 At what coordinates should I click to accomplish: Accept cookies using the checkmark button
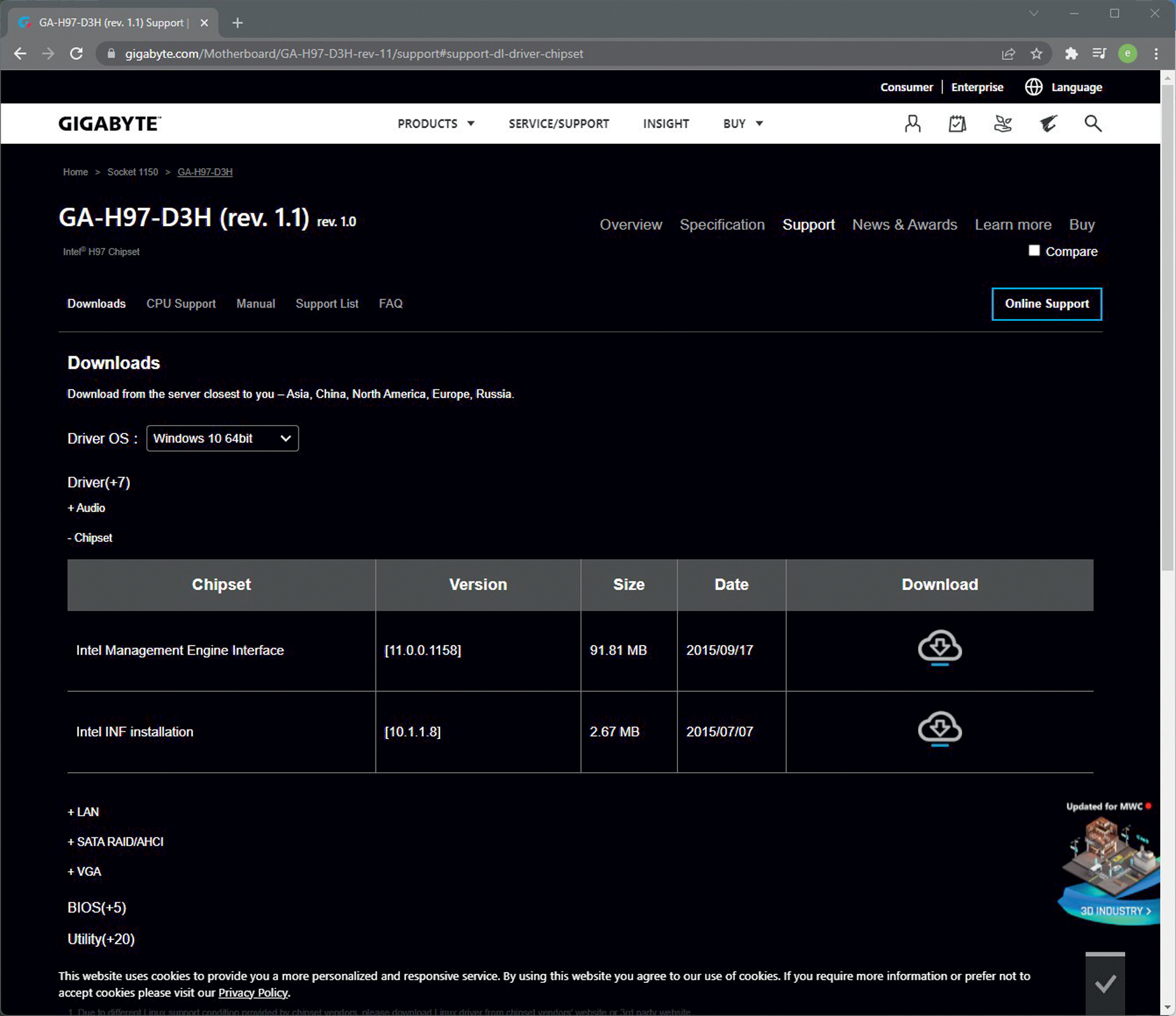1105,984
